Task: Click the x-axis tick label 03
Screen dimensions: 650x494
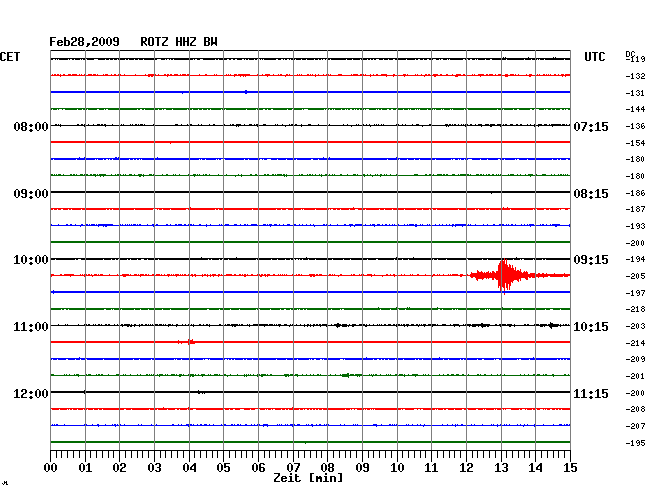Action: click(154, 468)
